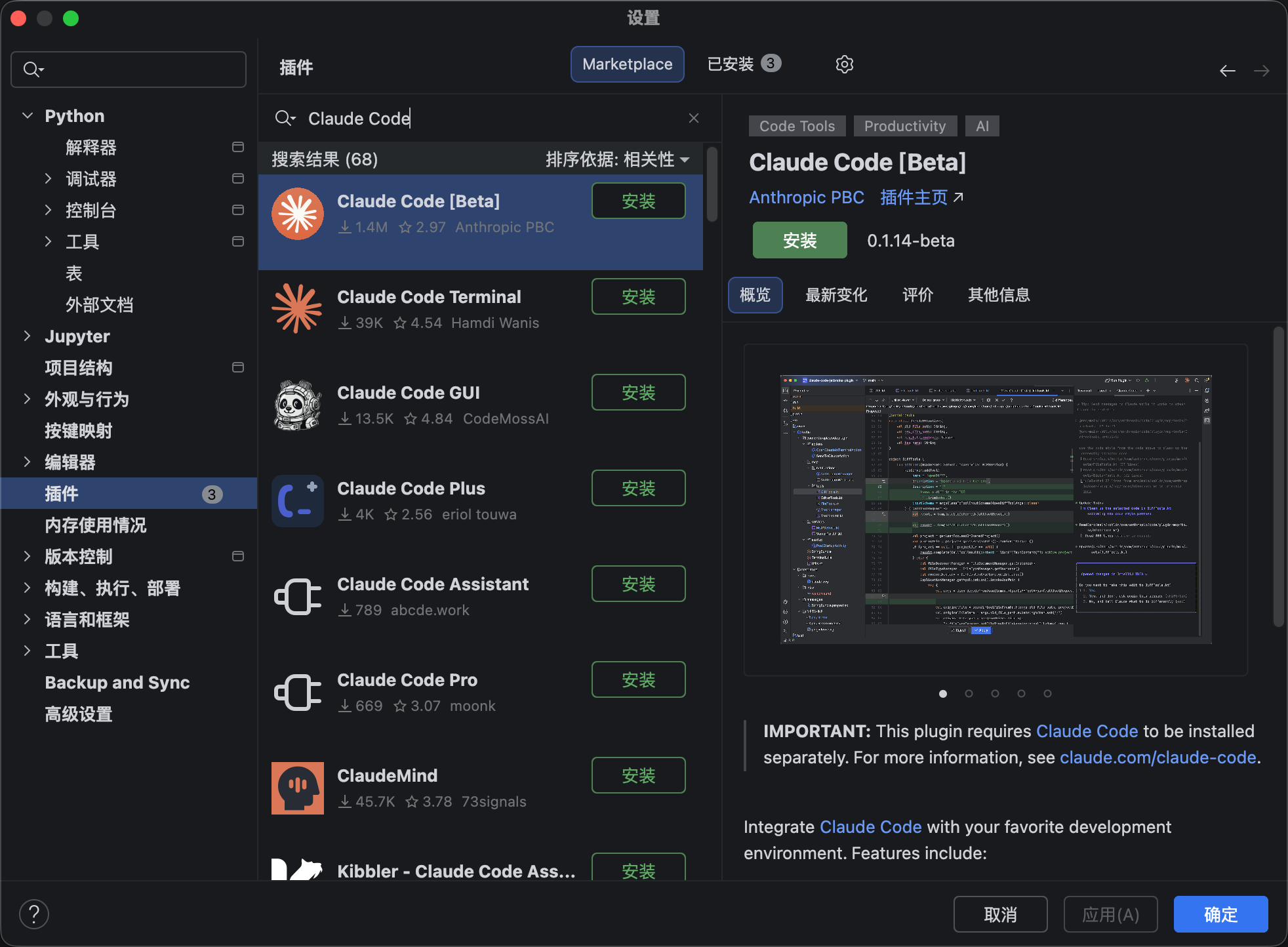Open the 评价 reviews tab
The image size is (1288, 947).
click(x=917, y=295)
